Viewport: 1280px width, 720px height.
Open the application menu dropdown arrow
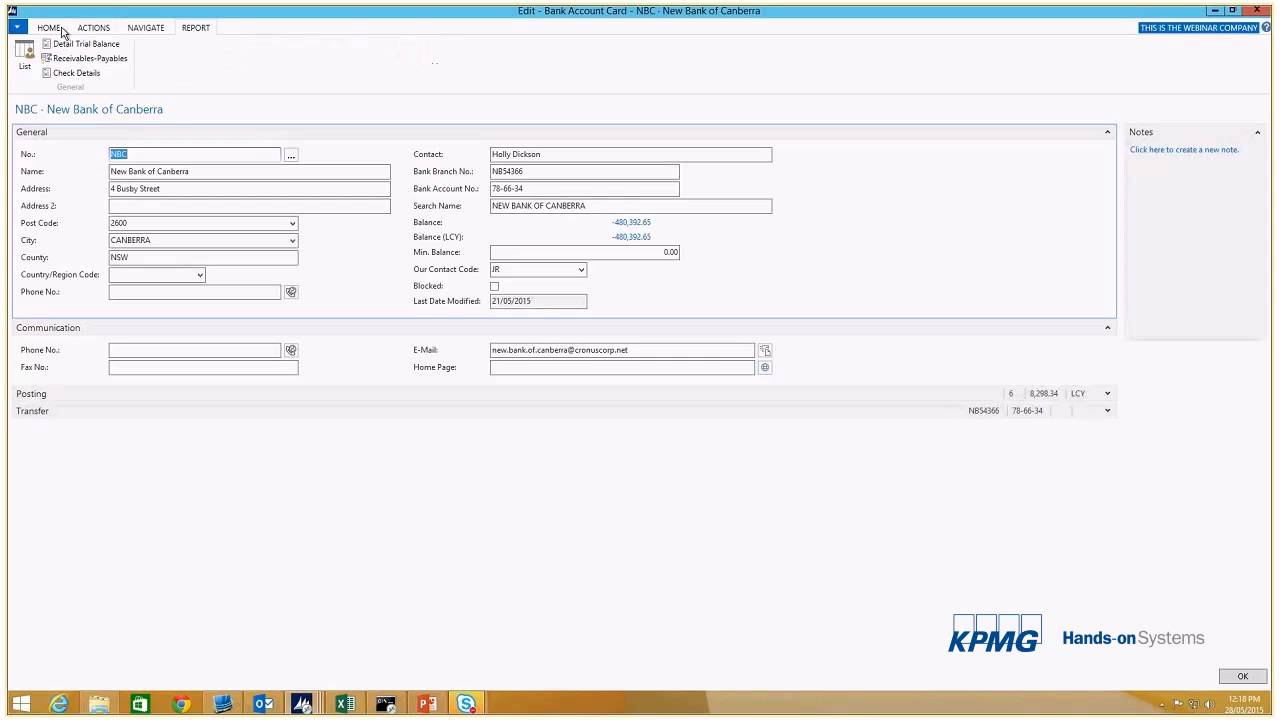pyautogui.click(x=17, y=27)
